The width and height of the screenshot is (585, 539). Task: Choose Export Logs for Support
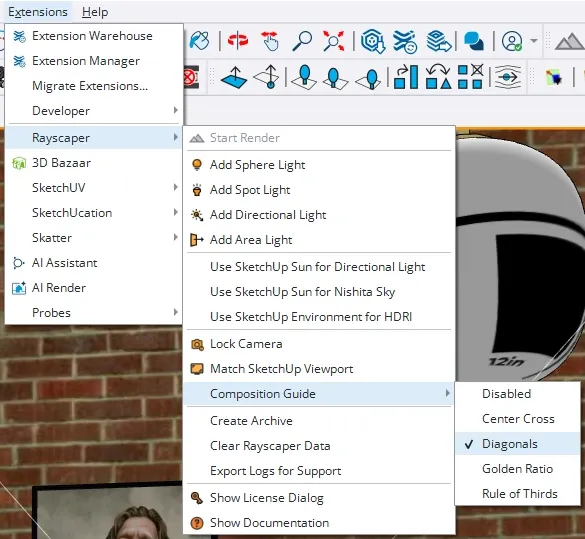[319, 471]
